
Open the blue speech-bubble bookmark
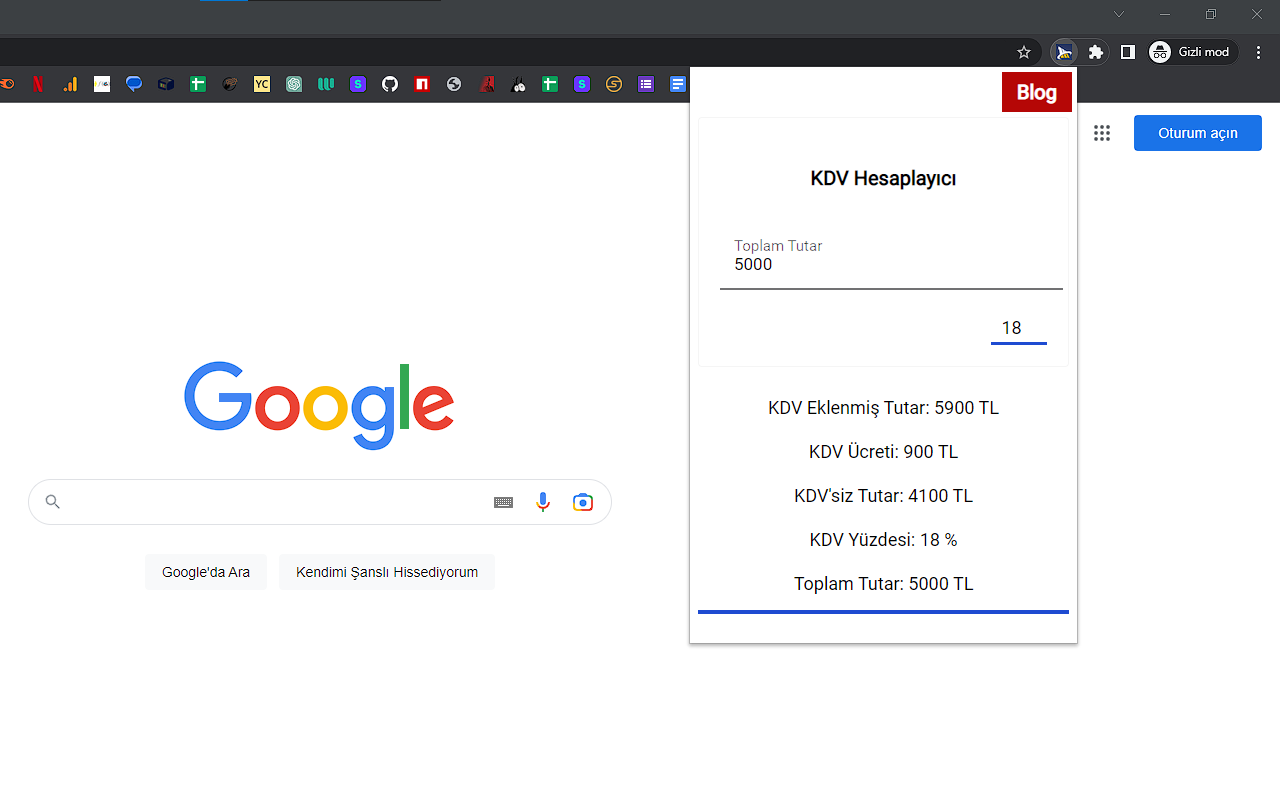point(134,84)
